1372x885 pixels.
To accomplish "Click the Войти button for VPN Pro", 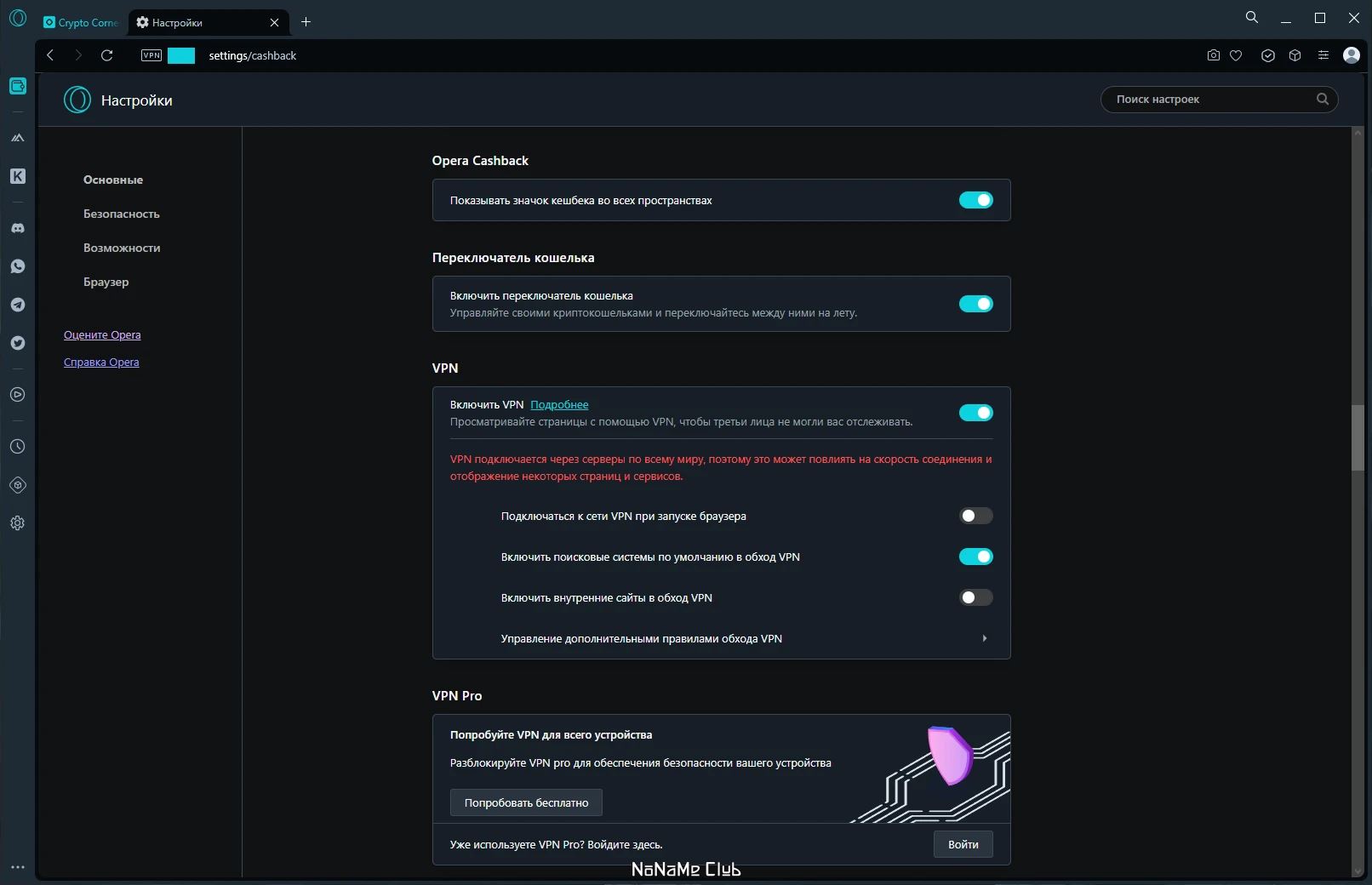I will [963, 844].
